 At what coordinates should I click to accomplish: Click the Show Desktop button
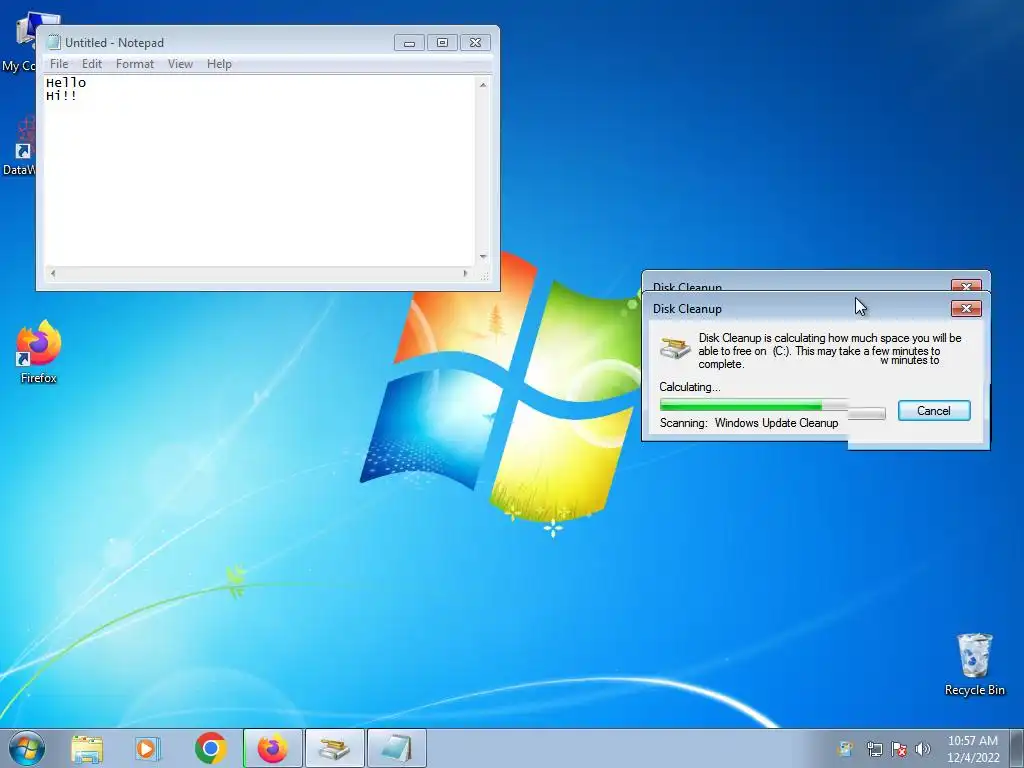[x=1017, y=749]
